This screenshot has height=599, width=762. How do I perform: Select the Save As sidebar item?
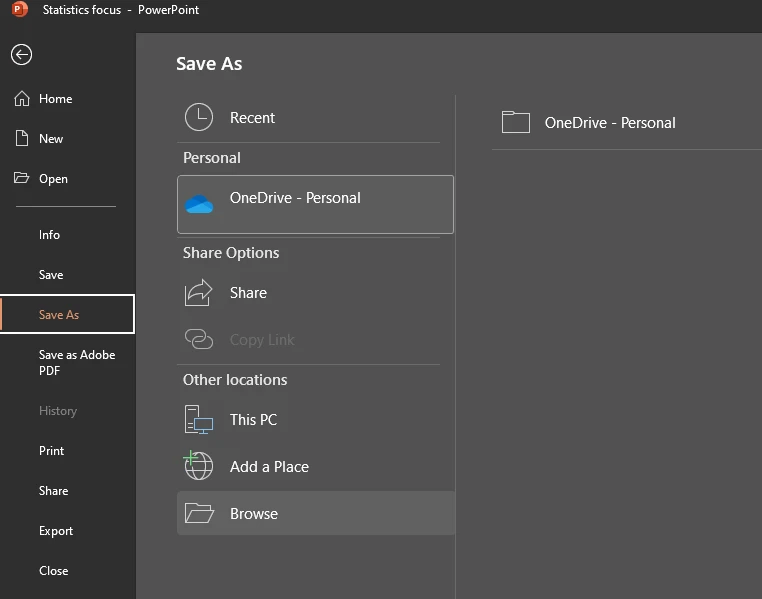(68, 314)
